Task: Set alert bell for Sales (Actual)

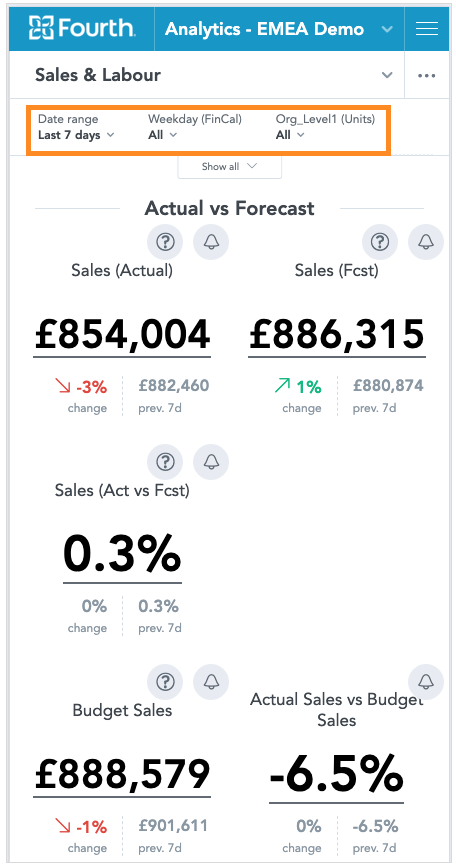Action: 211,242
